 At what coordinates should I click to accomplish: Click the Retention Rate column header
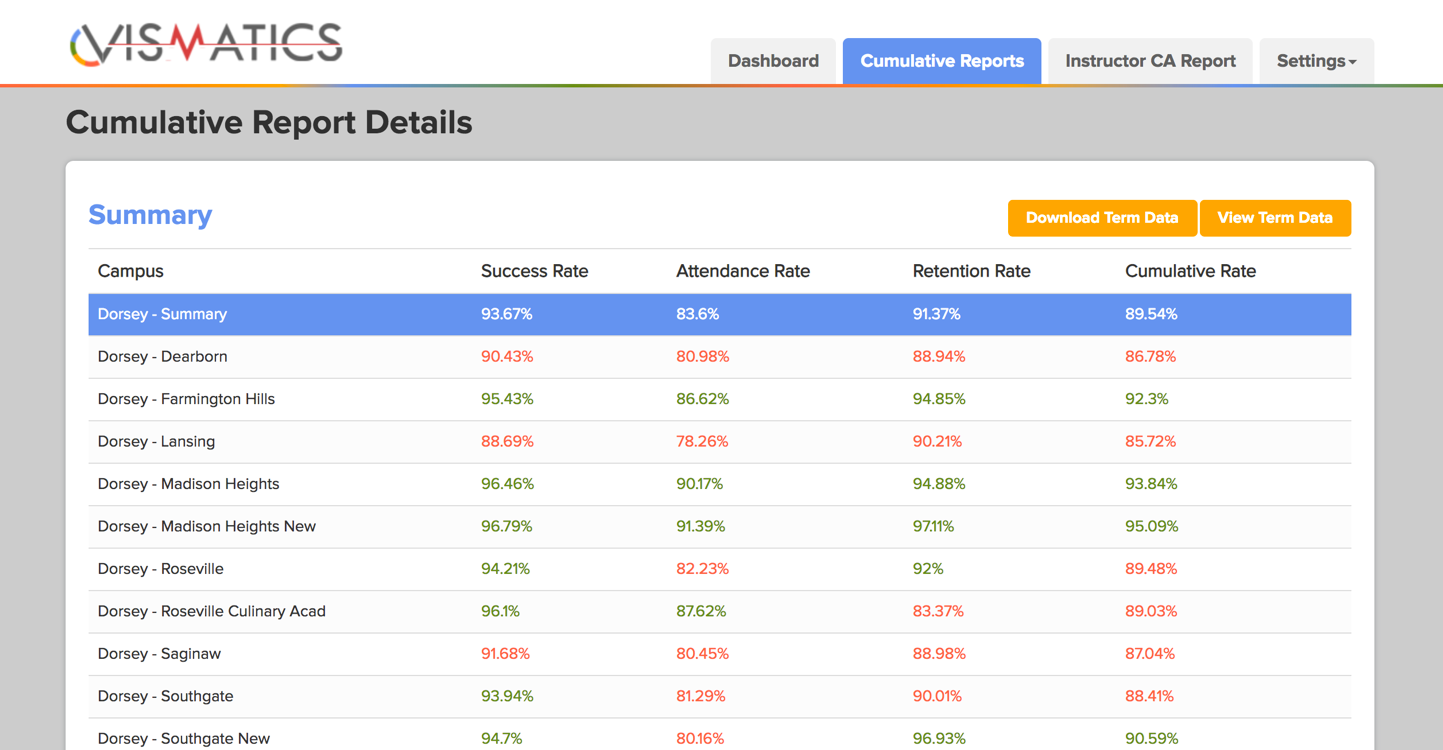pos(971,271)
